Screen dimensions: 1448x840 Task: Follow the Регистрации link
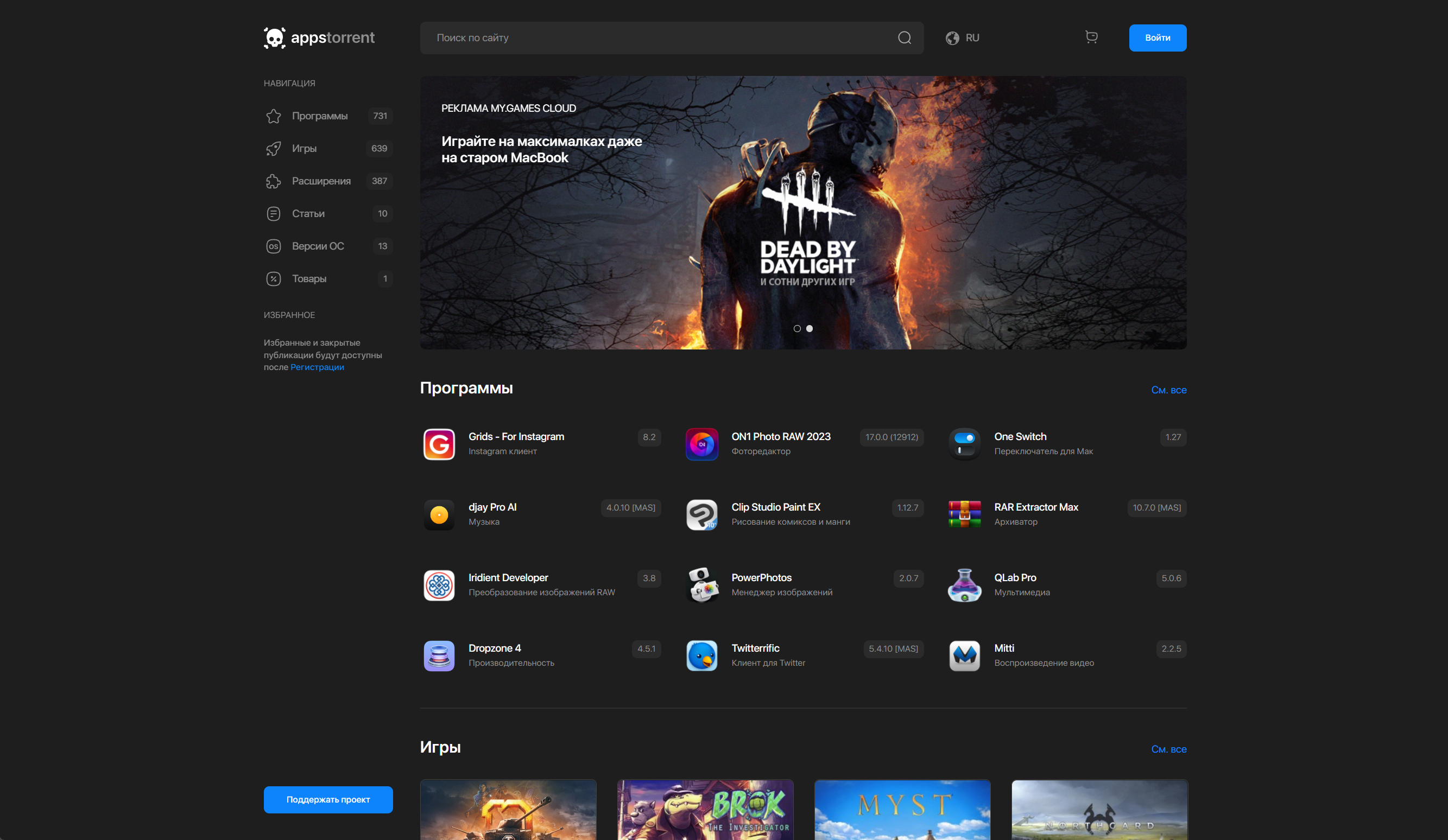317,367
